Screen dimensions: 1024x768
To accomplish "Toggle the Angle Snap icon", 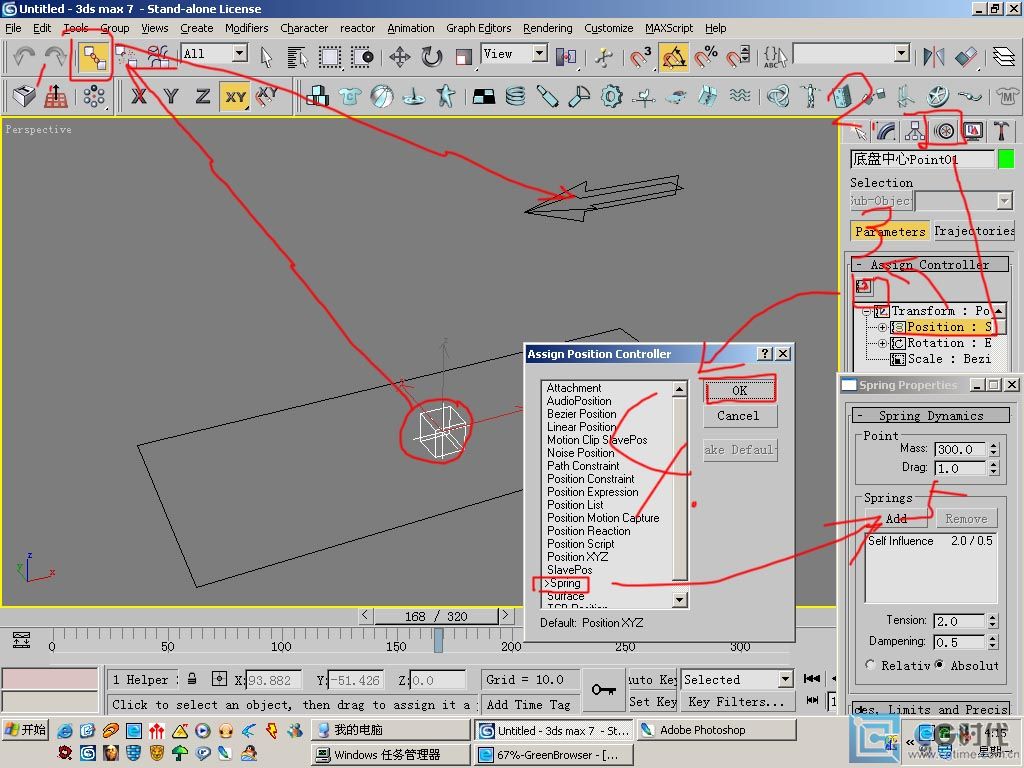I will click(673, 57).
